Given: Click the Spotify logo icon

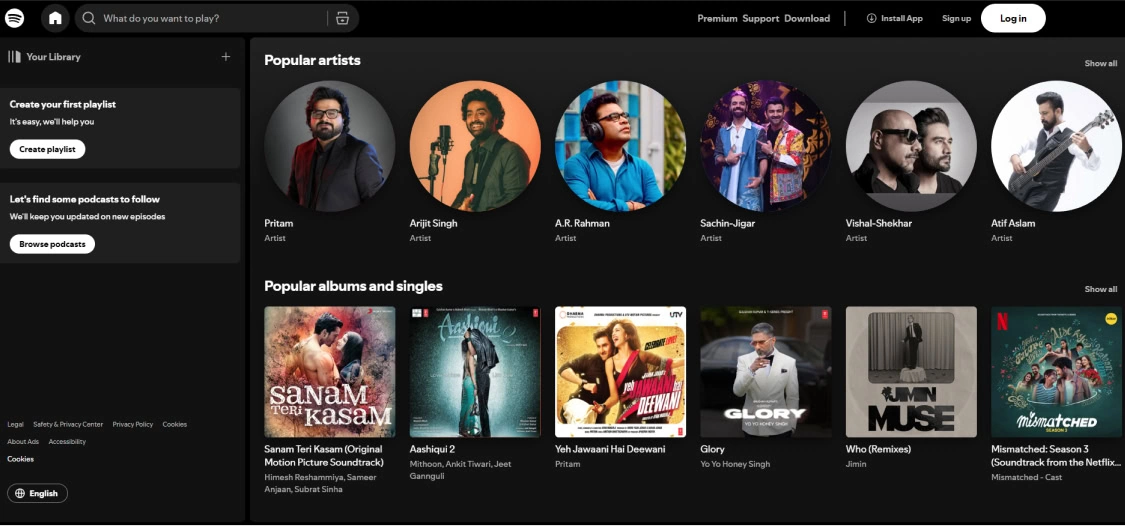Looking at the screenshot, I should pyautogui.click(x=14, y=18).
